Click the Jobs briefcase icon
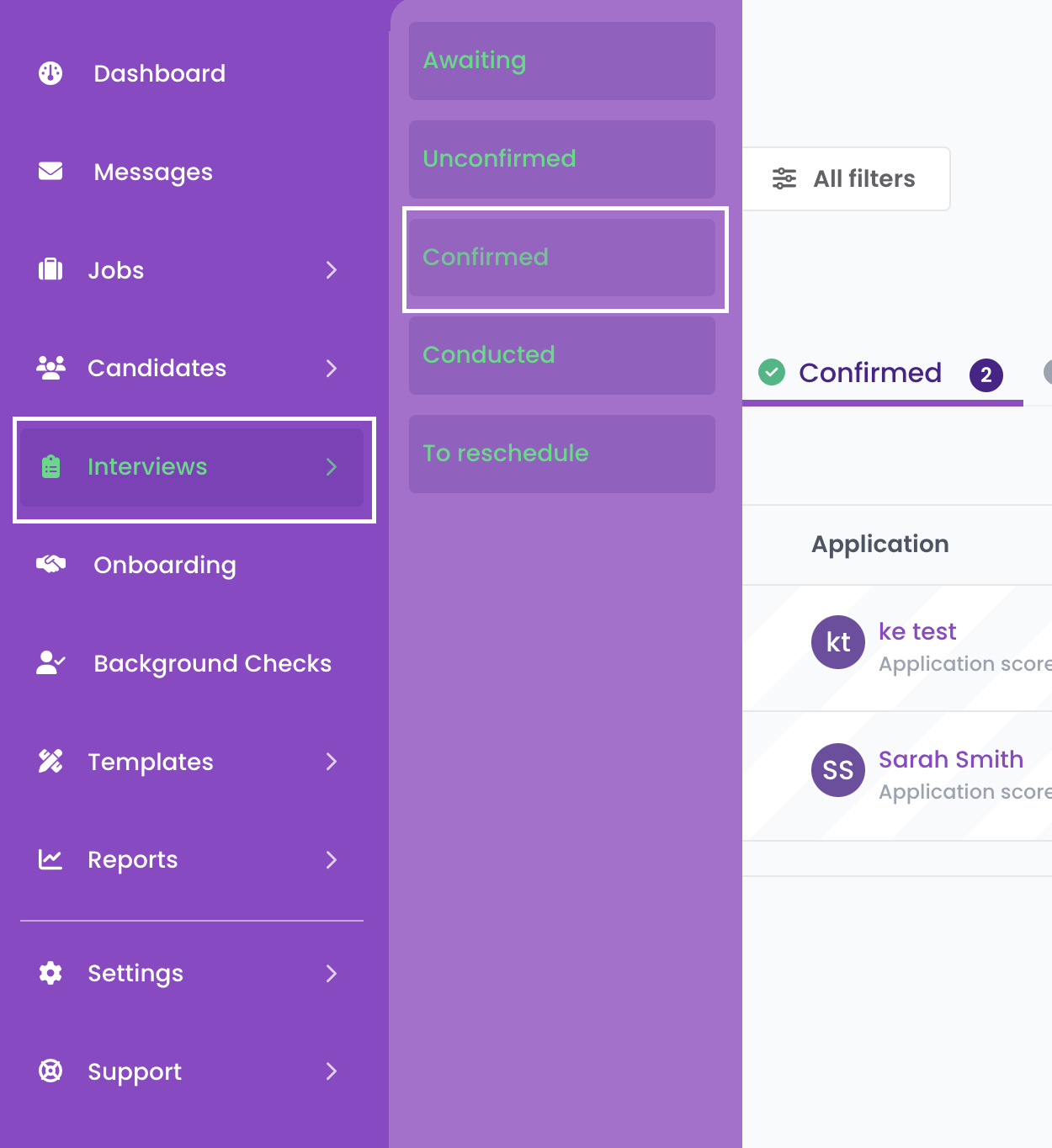 pos(50,269)
